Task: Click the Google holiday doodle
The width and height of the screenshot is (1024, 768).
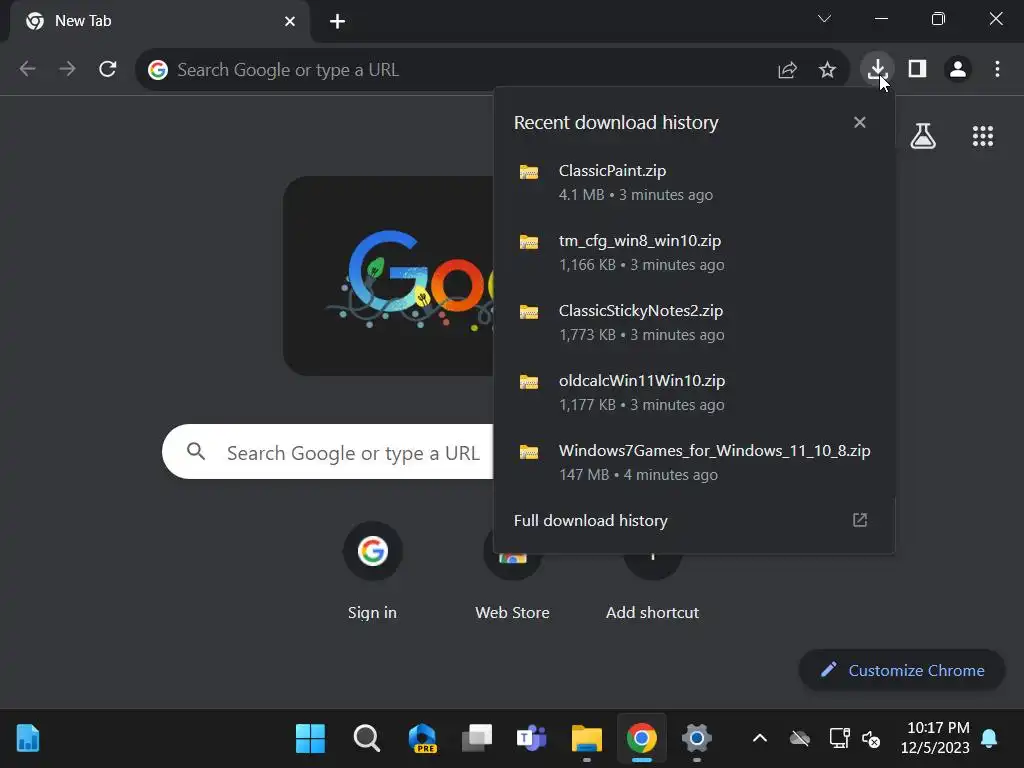Action: coord(389,276)
